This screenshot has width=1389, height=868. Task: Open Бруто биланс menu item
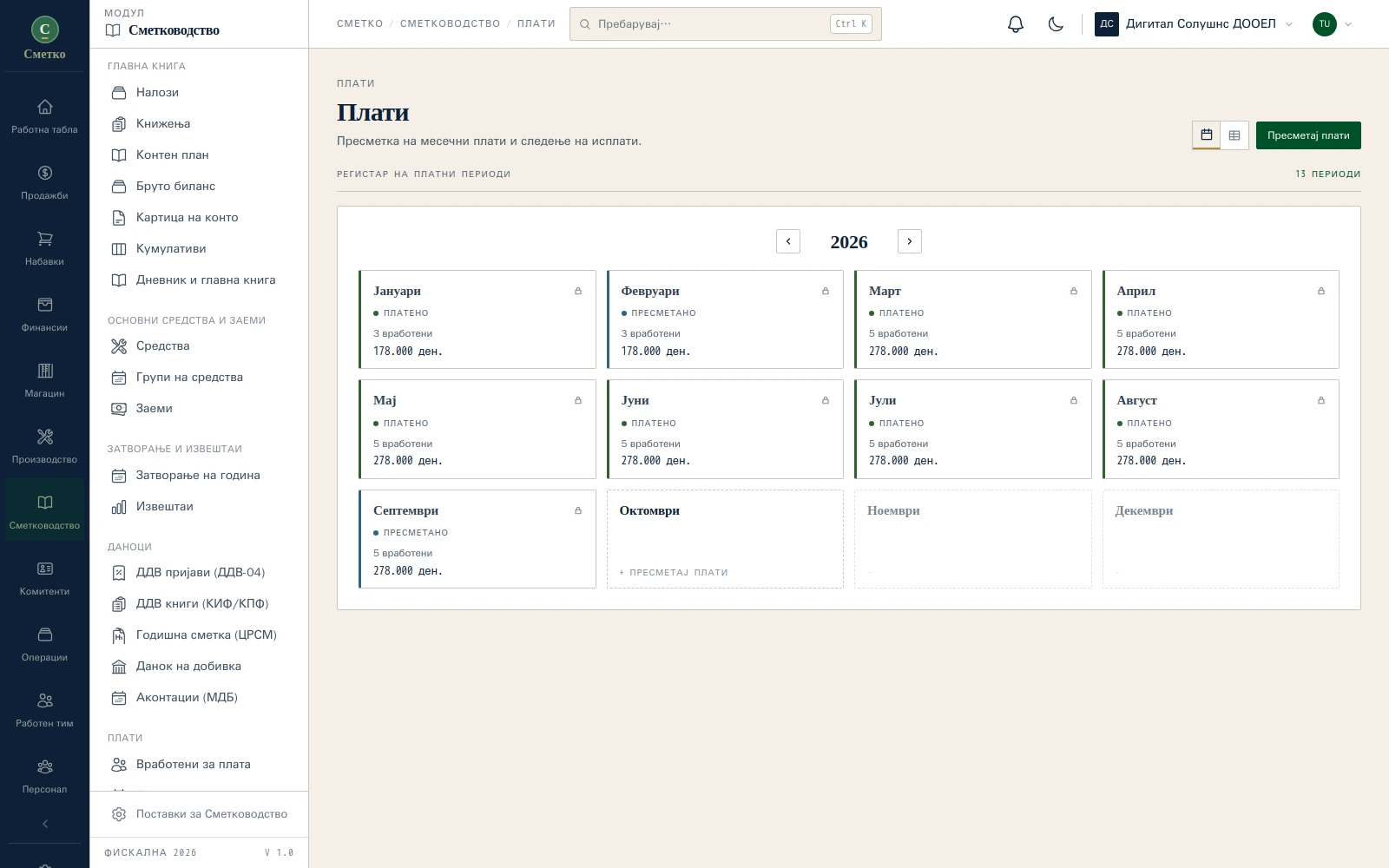tap(199, 186)
